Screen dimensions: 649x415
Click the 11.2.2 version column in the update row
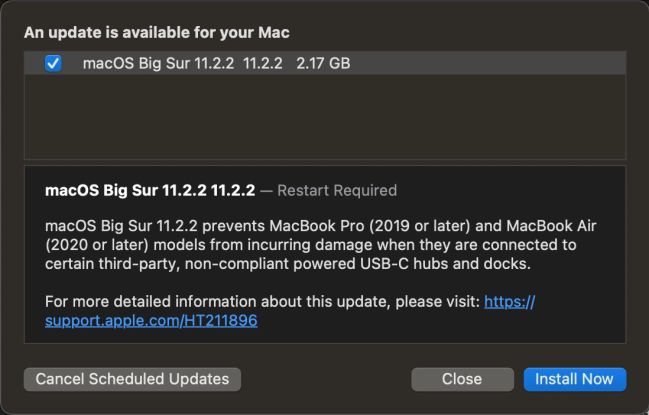click(x=263, y=63)
